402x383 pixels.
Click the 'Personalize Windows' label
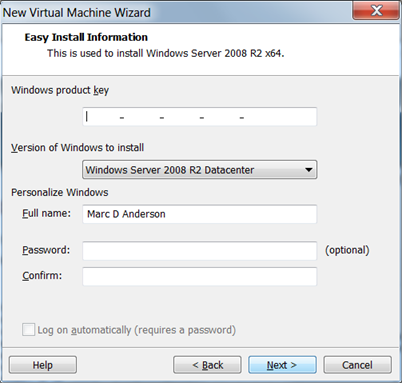60,192
